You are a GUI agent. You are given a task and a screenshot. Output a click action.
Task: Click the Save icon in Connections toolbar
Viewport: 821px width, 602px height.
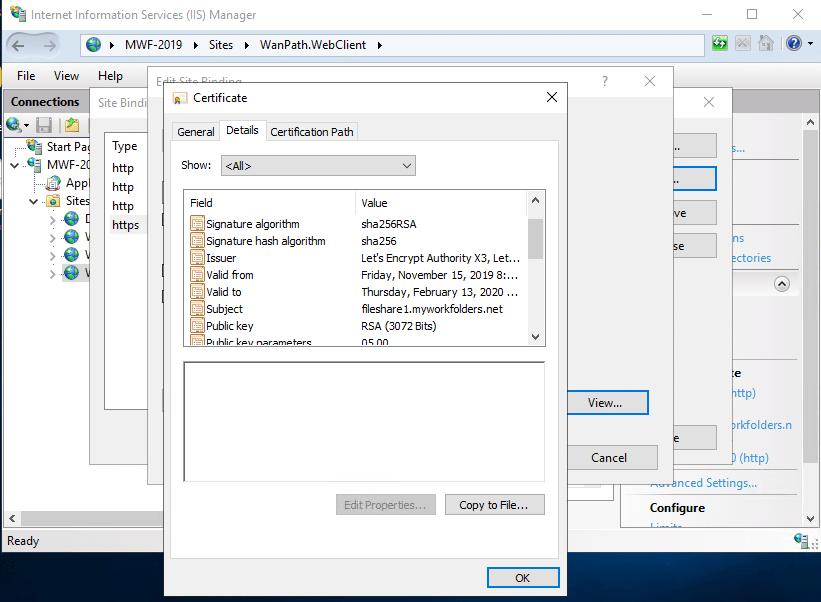pos(44,125)
